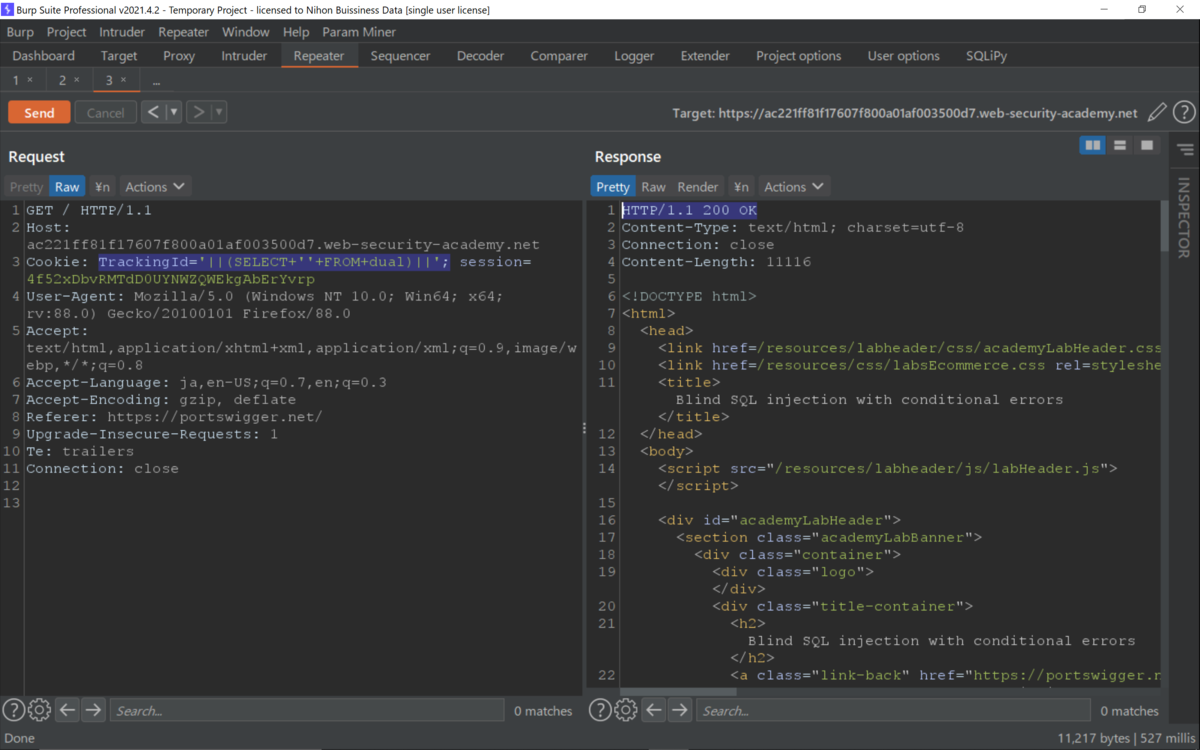Click the request Search field
Viewport: 1200px width, 750px height.
tap(307, 710)
